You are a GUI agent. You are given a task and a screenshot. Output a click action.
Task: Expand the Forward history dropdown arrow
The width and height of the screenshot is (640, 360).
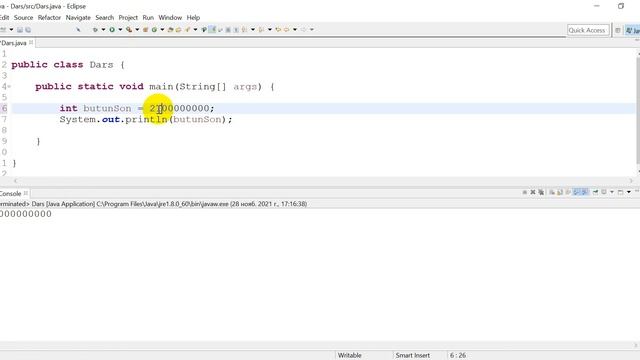pos(311,29)
